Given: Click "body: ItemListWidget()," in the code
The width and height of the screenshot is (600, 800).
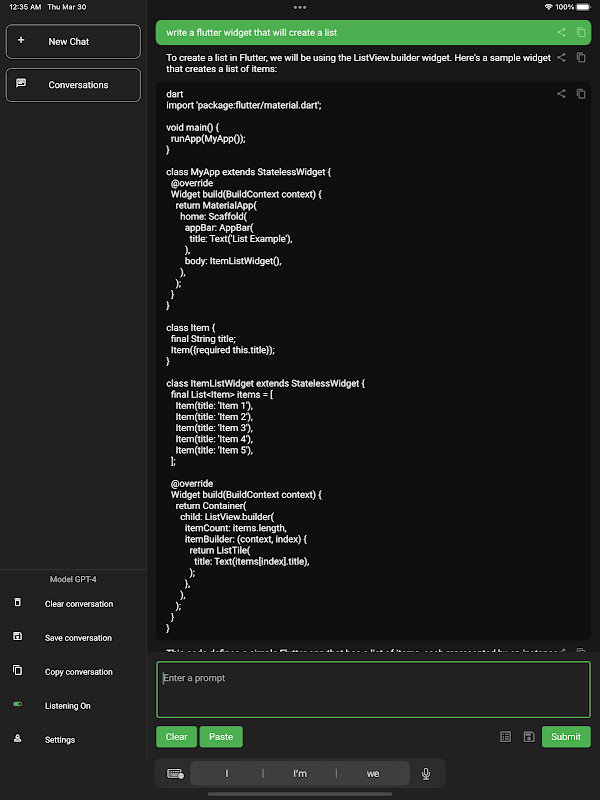Looking at the screenshot, I should pos(233,261).
